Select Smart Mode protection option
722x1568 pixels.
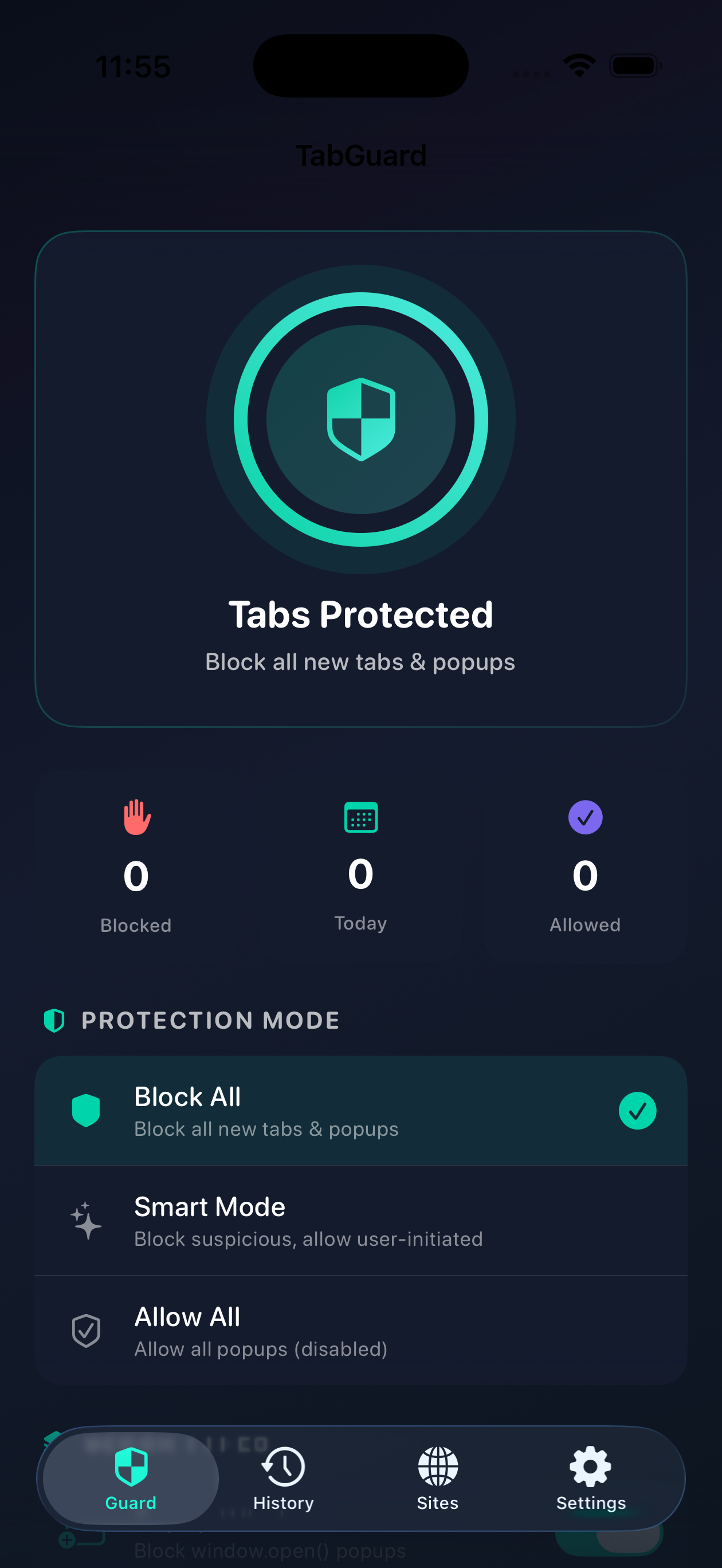coord(361,1221)
